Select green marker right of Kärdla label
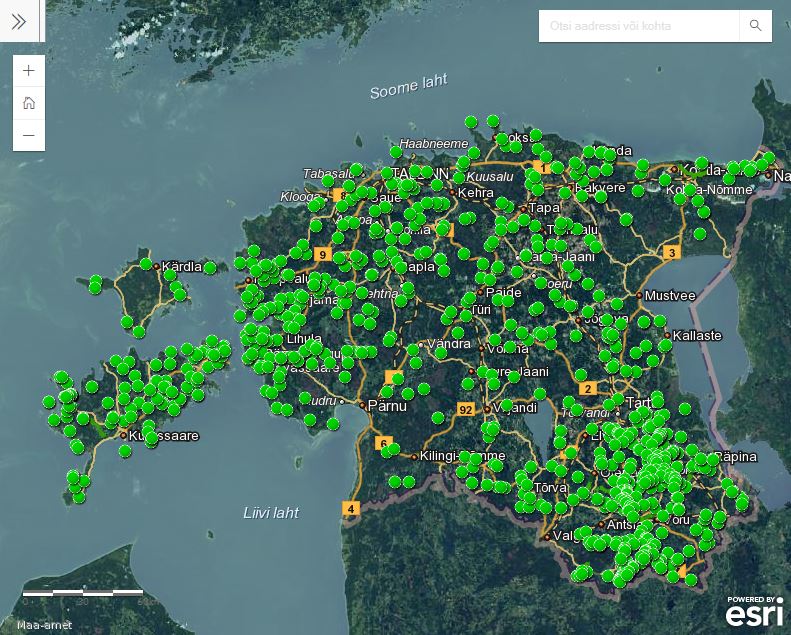Screen dimensions: 791x635 210,267
